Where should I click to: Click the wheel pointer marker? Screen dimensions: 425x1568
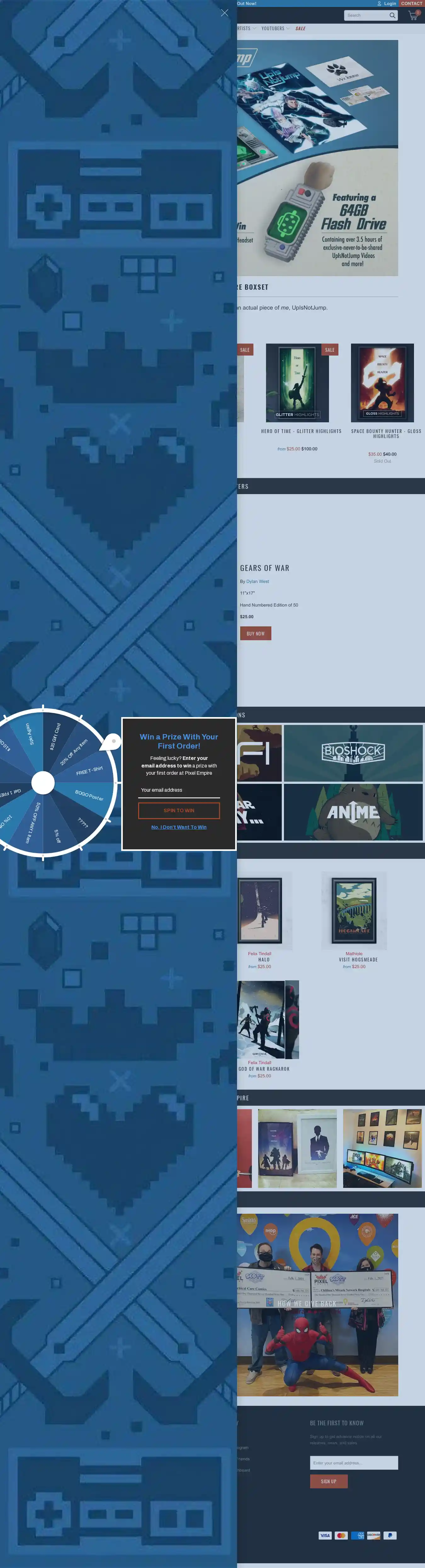(x=111, y=741)
